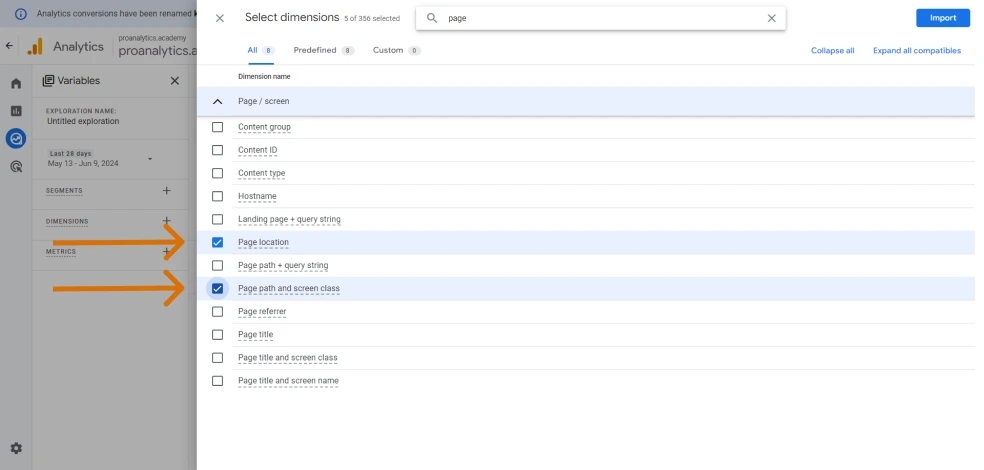The image size is (984, 470).
Task: Click the Content type dimension name
Action: tap(262, 173)
